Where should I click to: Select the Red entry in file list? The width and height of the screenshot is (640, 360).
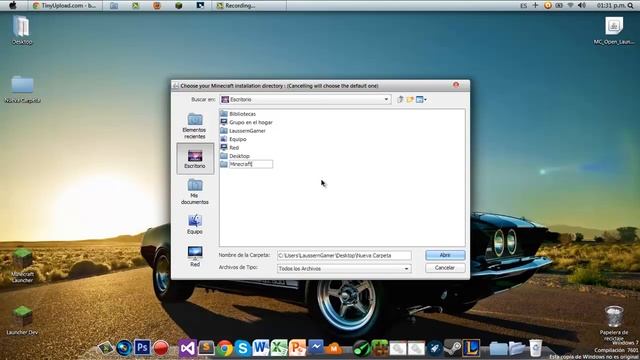pos(229,147)
